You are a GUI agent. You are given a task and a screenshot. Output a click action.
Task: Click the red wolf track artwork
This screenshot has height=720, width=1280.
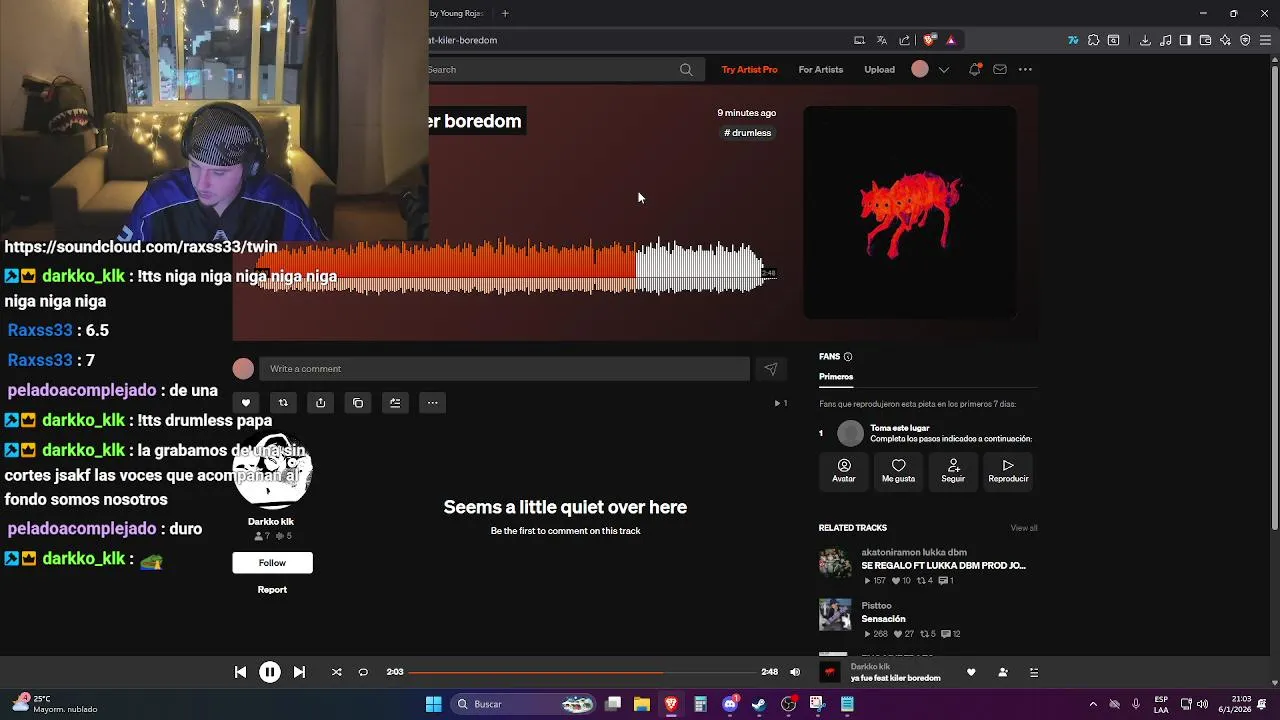tap(910, 213)
